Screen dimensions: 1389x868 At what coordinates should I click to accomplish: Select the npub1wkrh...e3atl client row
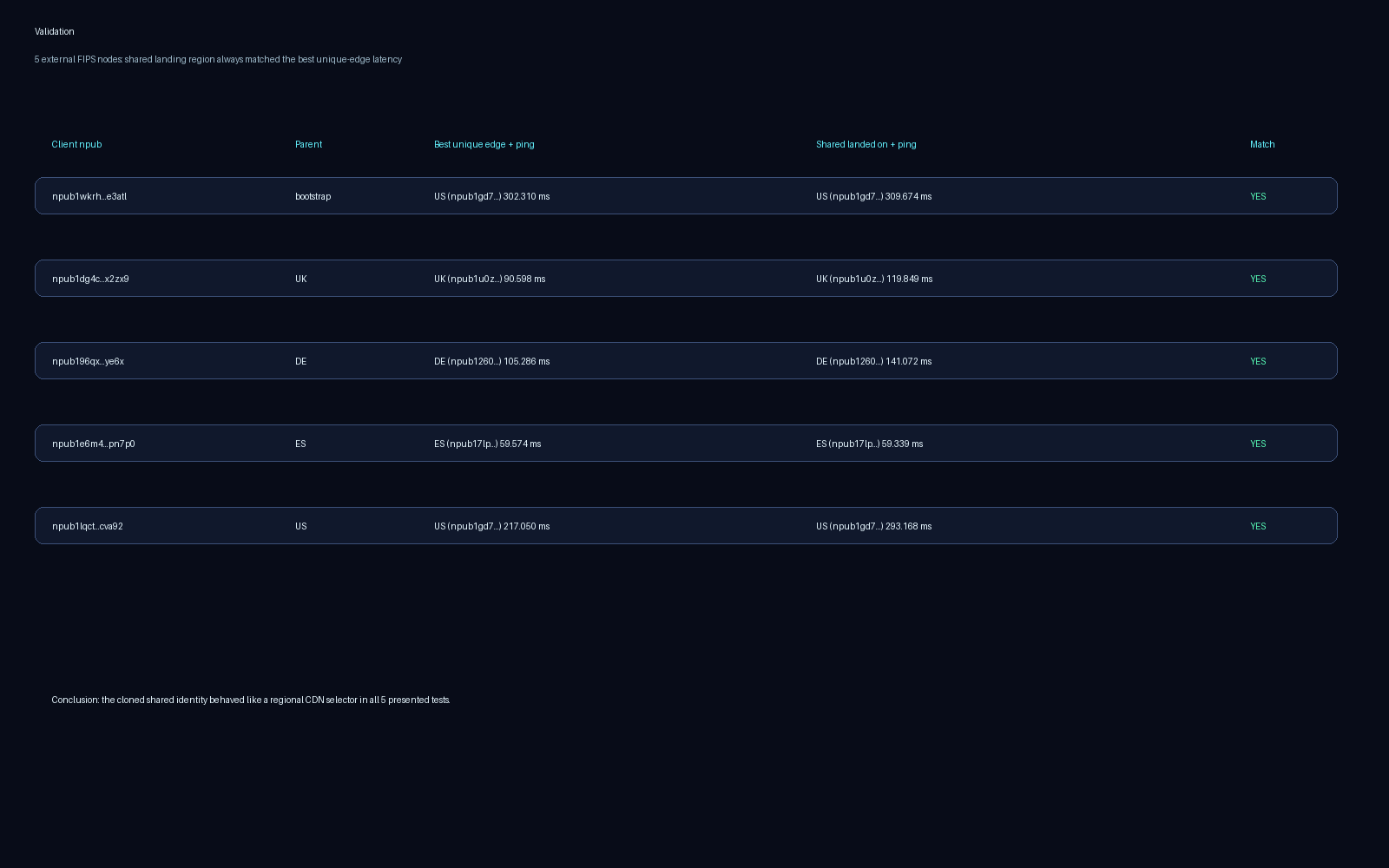click(89, 196)
